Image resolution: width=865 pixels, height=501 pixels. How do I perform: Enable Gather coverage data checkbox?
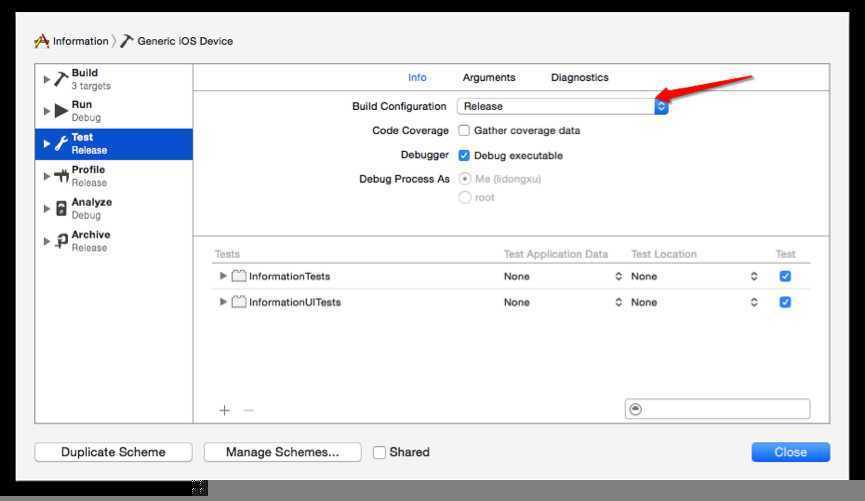point(464,131)
